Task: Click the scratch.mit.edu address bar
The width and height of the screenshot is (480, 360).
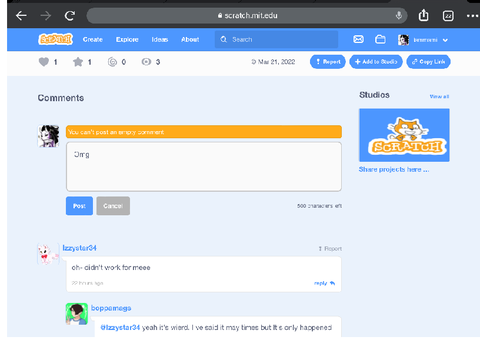Action: click(247, 16)
